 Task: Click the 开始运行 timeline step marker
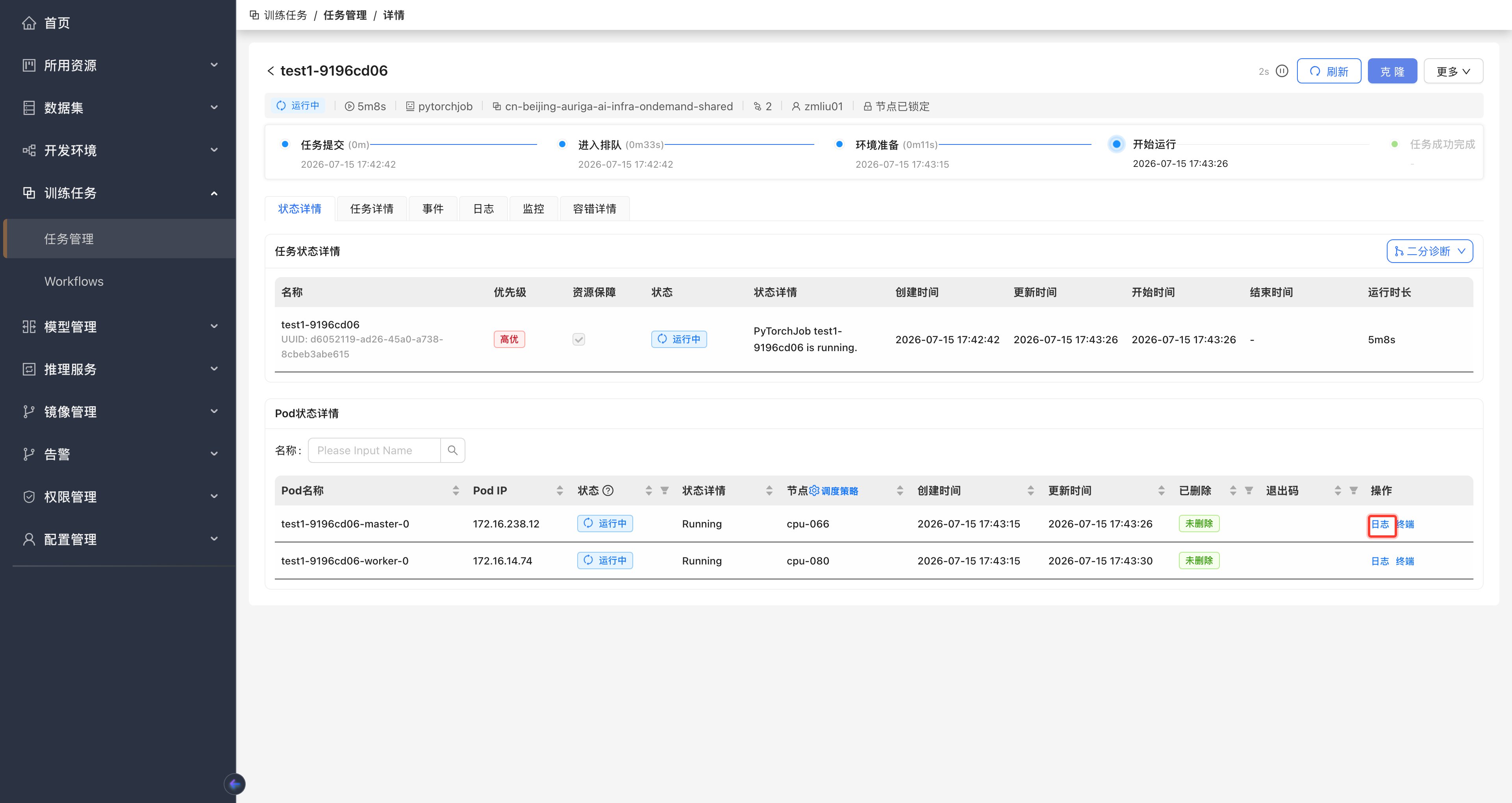click(x=1116, y=144)
